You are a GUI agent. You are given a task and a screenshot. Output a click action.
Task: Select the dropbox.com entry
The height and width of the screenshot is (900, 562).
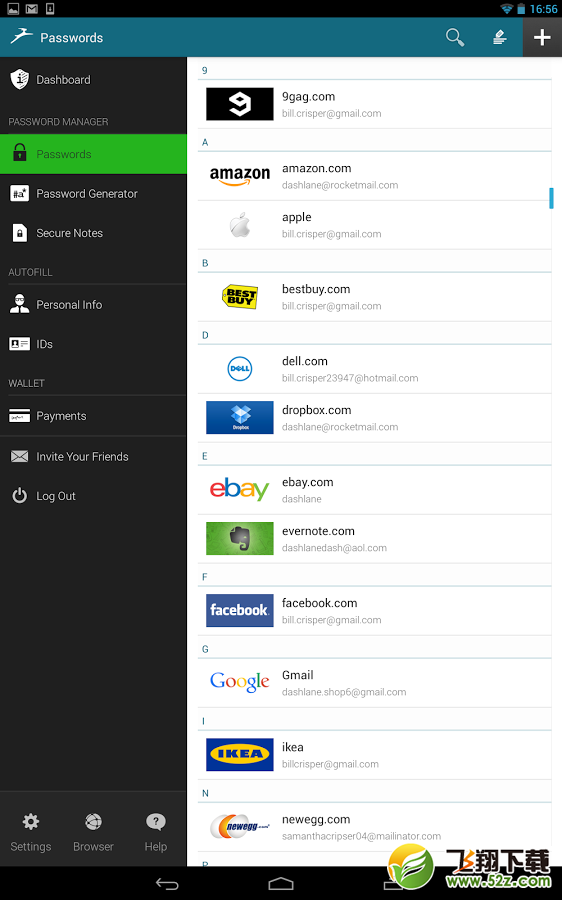(374, 418)
